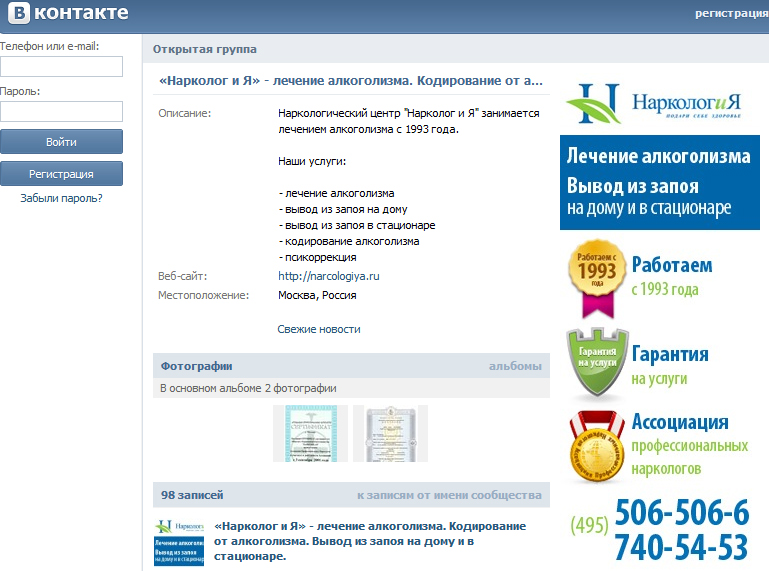Click к записям от имени сообщества
The width and height of the screenshot is (769, 571).
449,495
